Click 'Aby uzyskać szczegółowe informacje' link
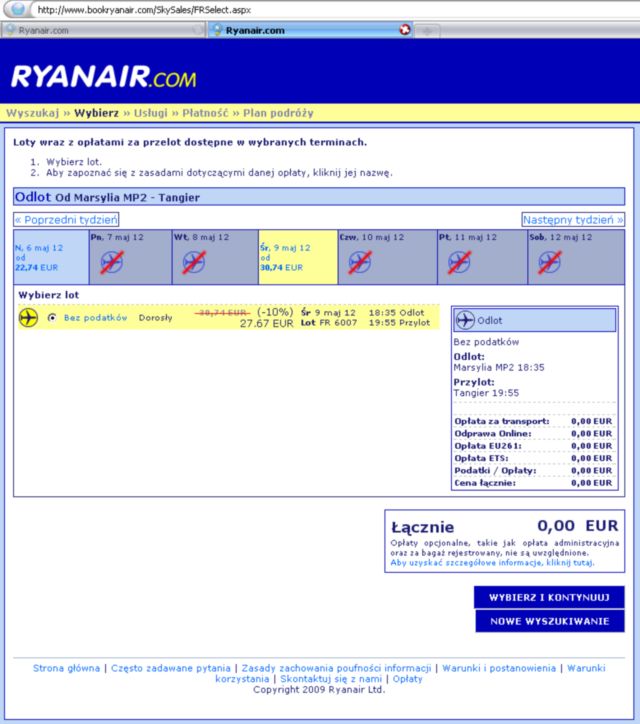This screenshot has width=640, height=724. (x=492, y=563)
